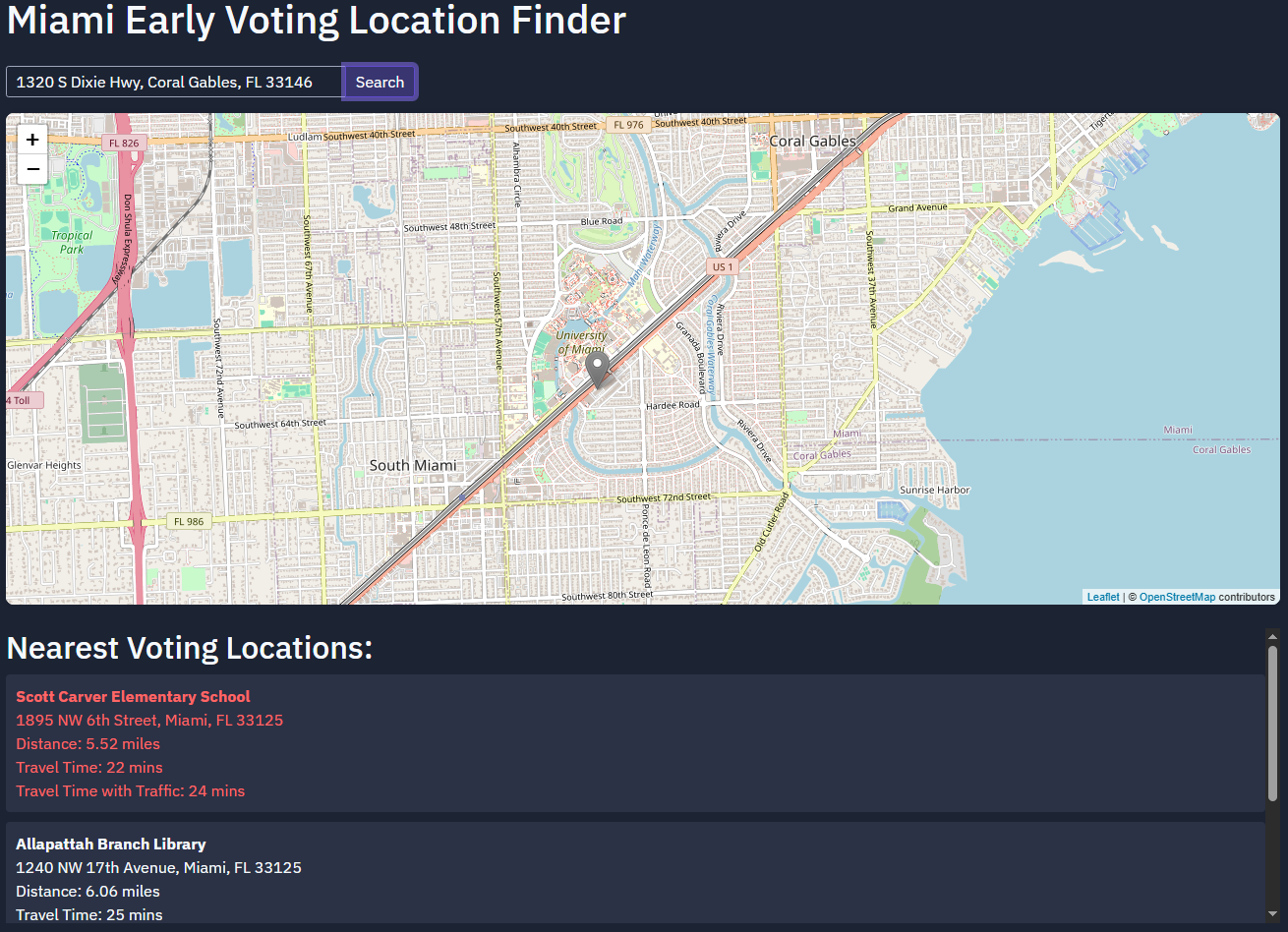This screenshot has width=1288, height=932.
Task: Click the scrollbar up arrow
Action: 1272,636
